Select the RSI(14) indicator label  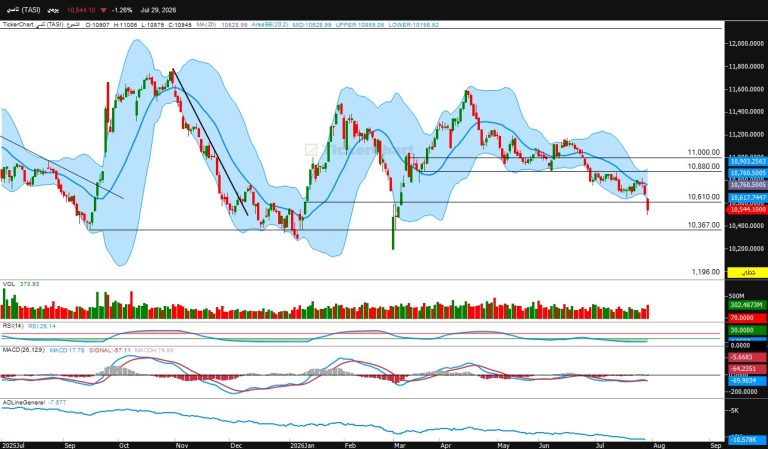point(13,326)
